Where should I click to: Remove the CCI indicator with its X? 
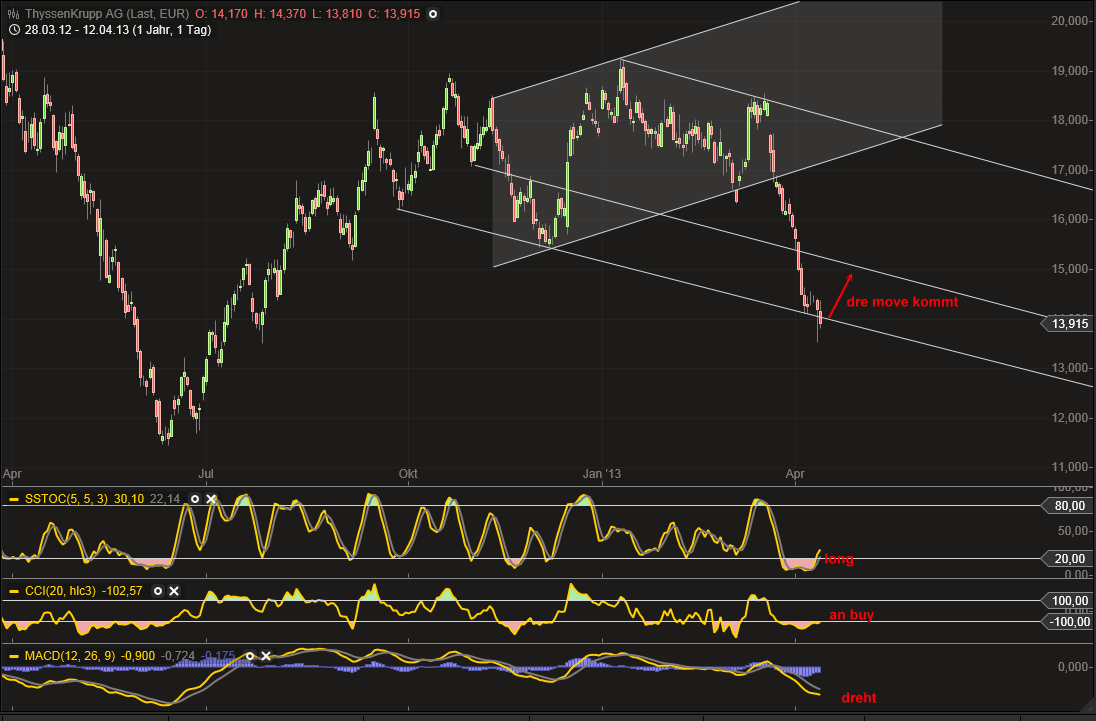[174, 591]
